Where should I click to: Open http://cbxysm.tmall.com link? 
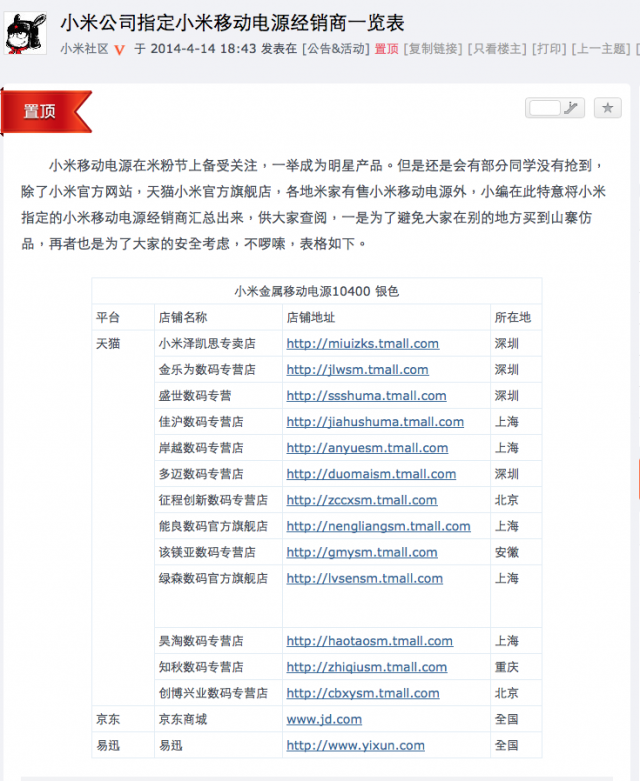coord(363,693)
